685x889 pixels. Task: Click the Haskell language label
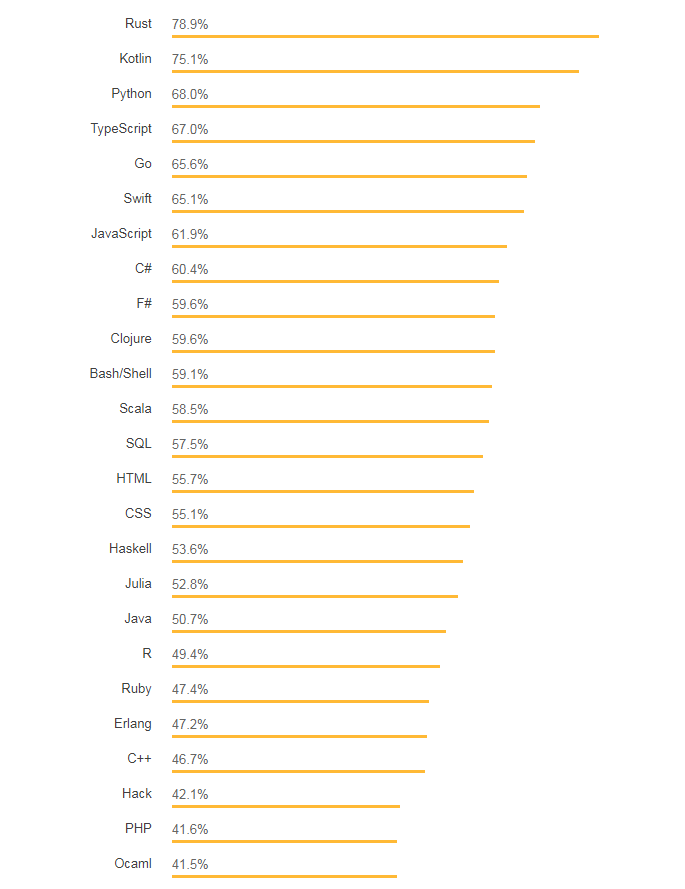click(130, 549)
